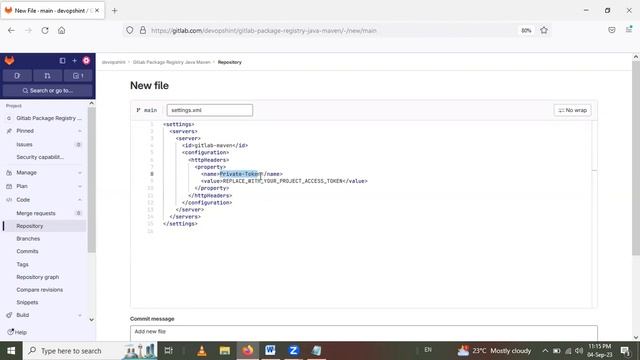
Task: Click the file name field settings.xml
Action: (x=210, y=110)
